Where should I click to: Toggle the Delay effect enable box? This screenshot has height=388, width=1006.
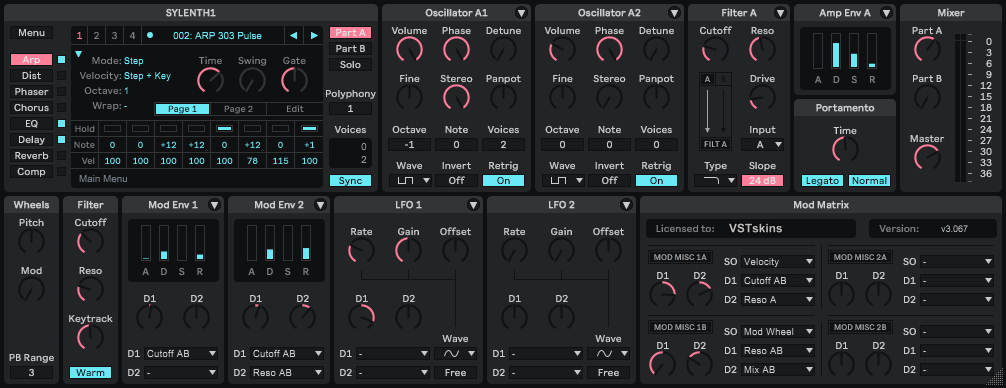pos(62,140)
